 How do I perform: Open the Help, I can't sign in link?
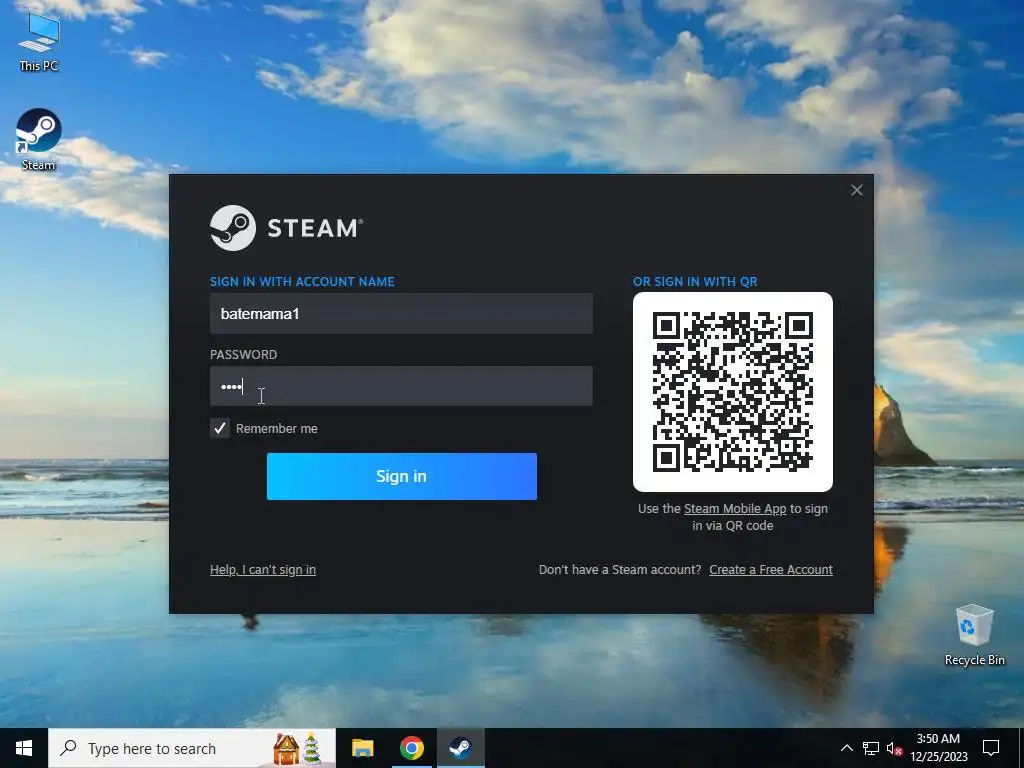(x=263, y=569)
